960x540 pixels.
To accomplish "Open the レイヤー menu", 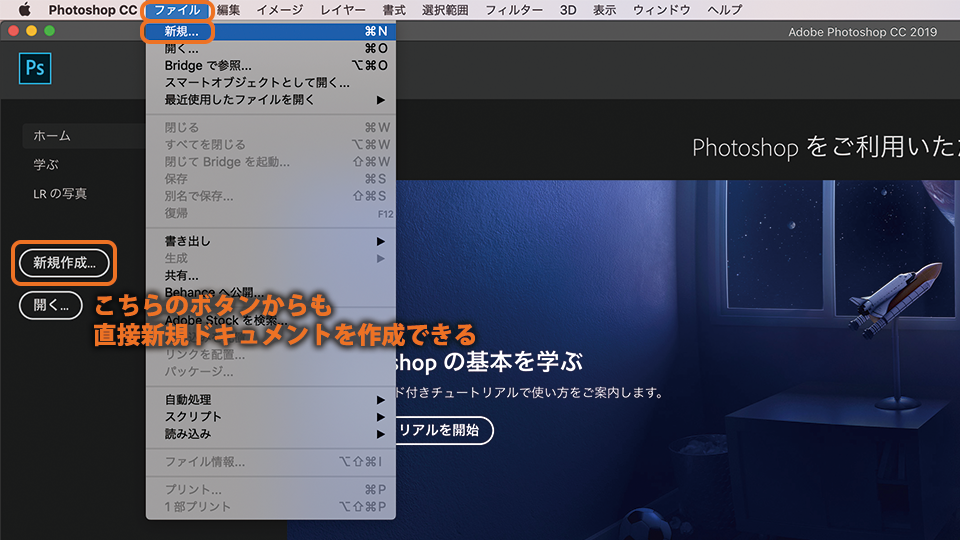I will pos(343,10).
